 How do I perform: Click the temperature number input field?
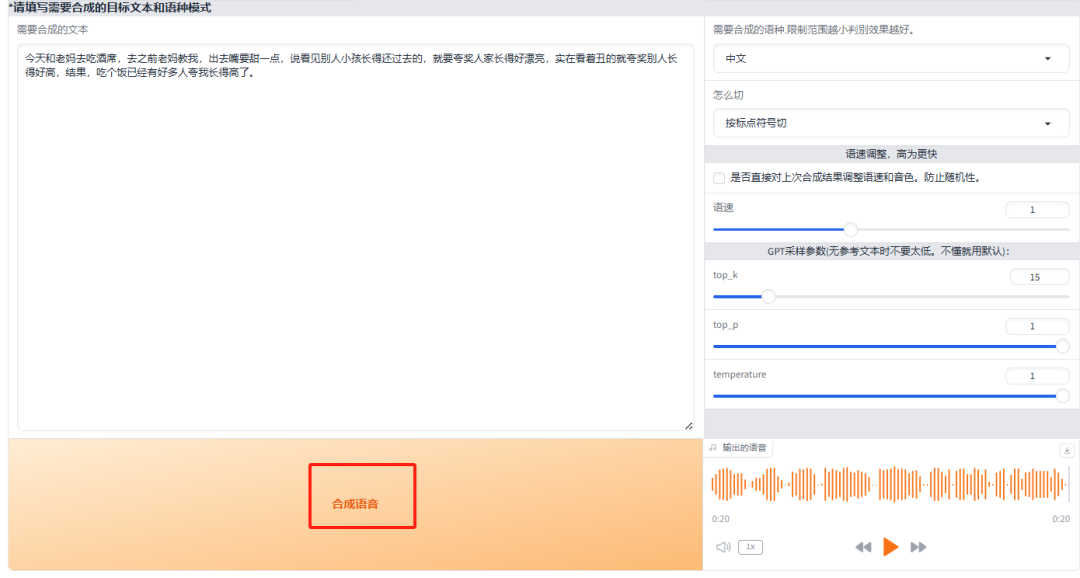point(1037,375)
